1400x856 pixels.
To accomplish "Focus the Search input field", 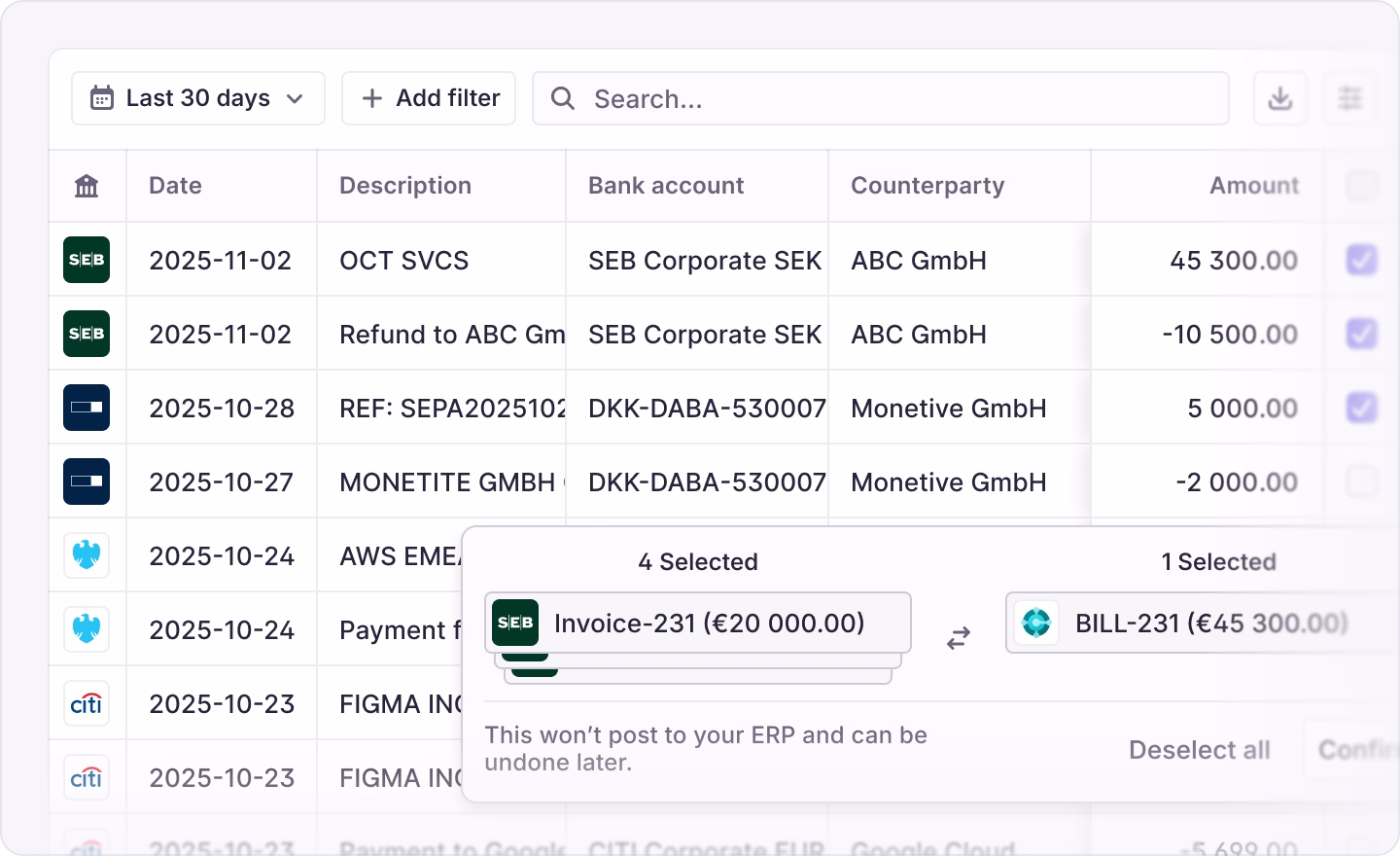I will [x=881, y=98].
